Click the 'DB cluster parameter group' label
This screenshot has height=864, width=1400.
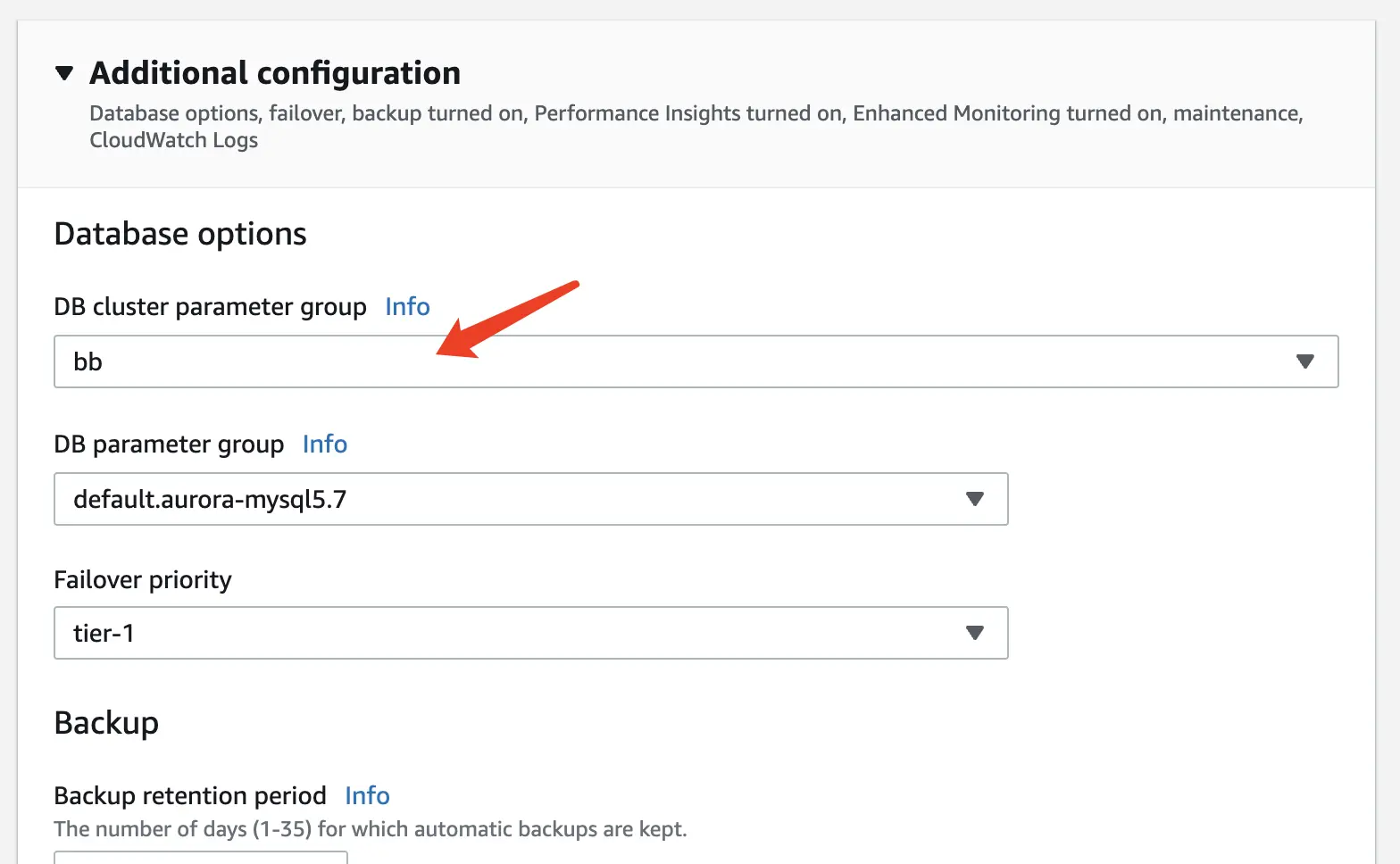[x=210, y=307]
